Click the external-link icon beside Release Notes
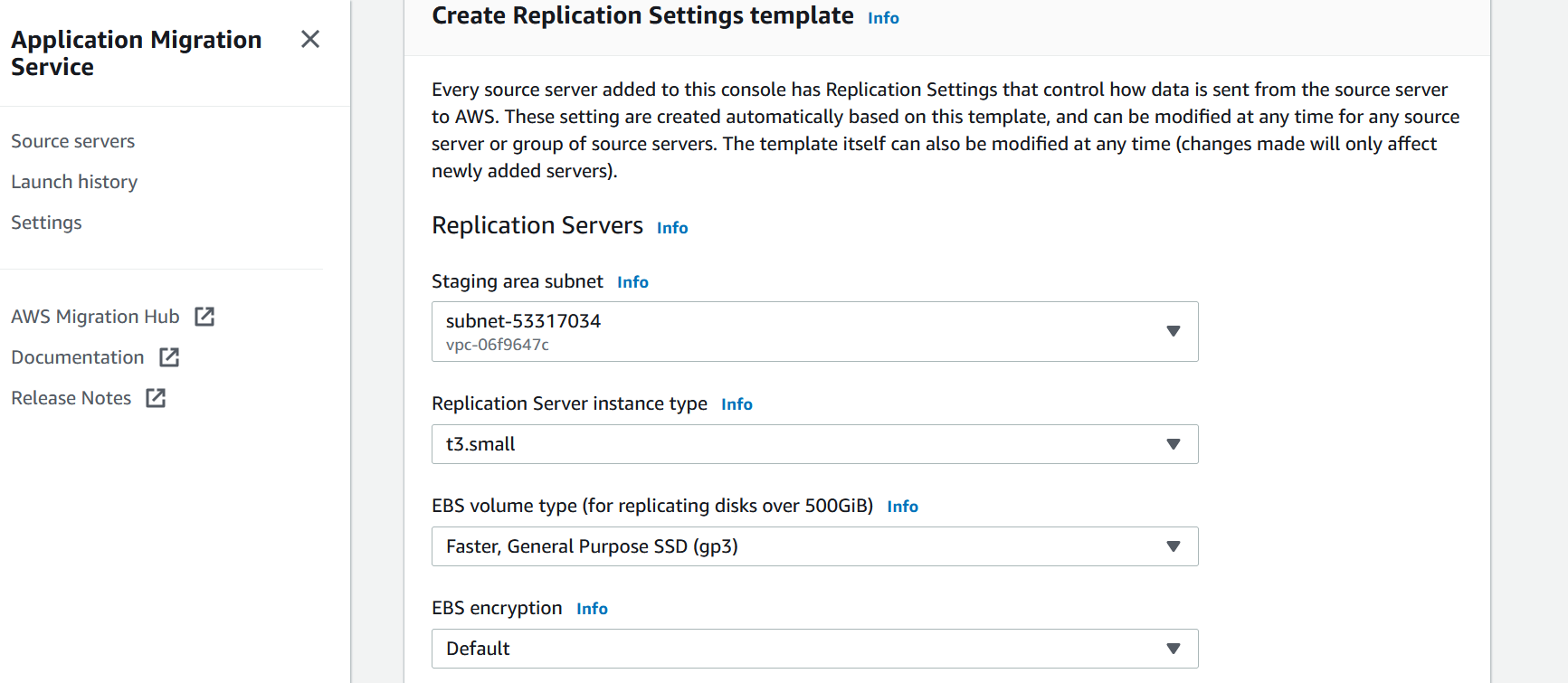This screenshot has height=683, width=1568. 156,398
